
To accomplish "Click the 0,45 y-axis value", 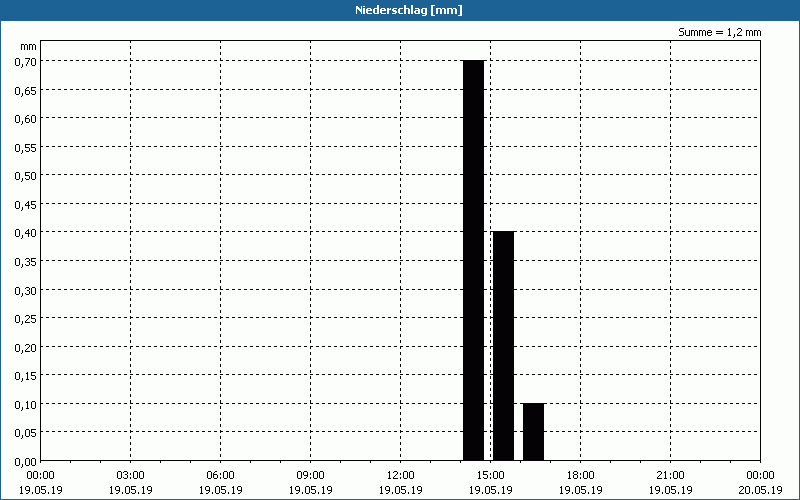I will pos(26,204).
